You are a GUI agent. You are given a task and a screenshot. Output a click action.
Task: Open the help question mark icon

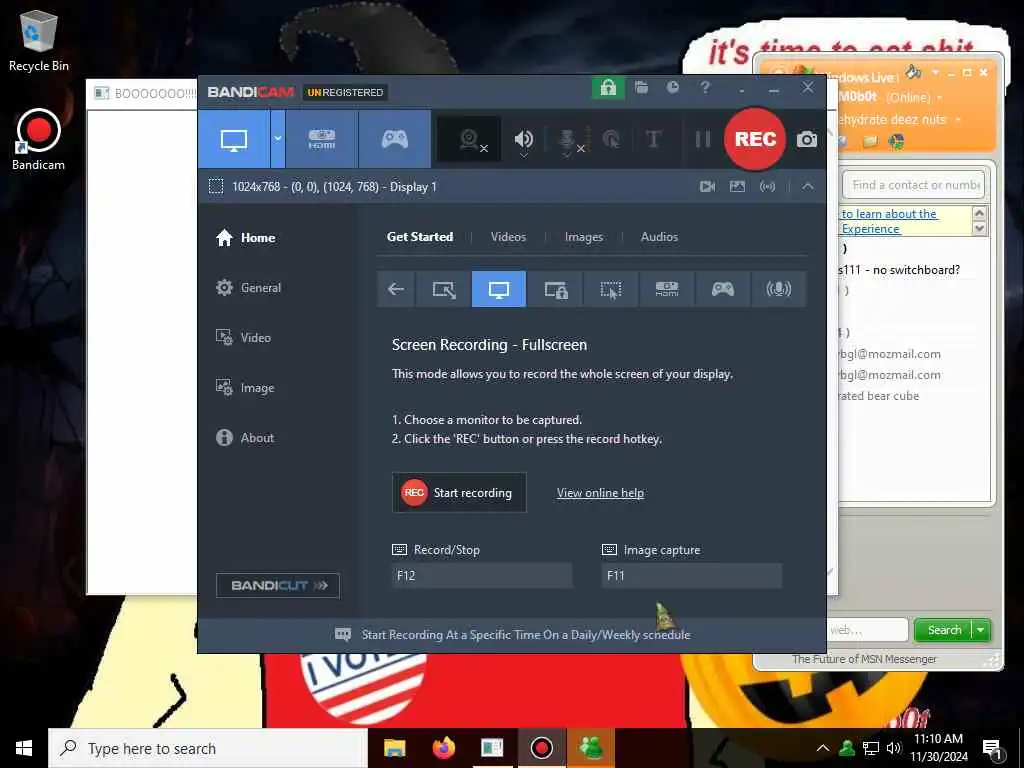[705, 88]
